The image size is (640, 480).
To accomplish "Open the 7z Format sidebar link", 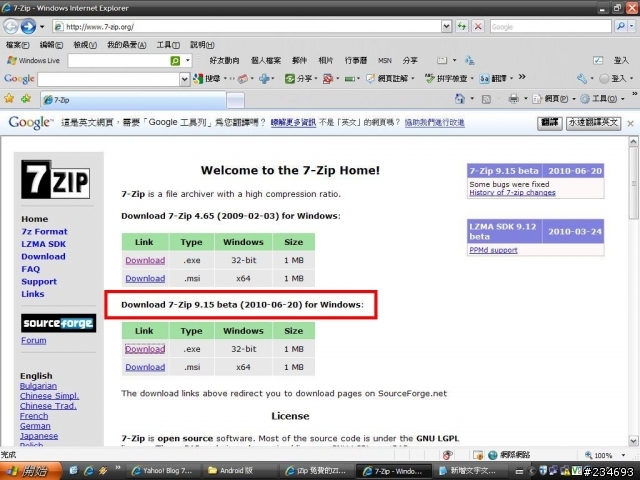I will 44,231.
